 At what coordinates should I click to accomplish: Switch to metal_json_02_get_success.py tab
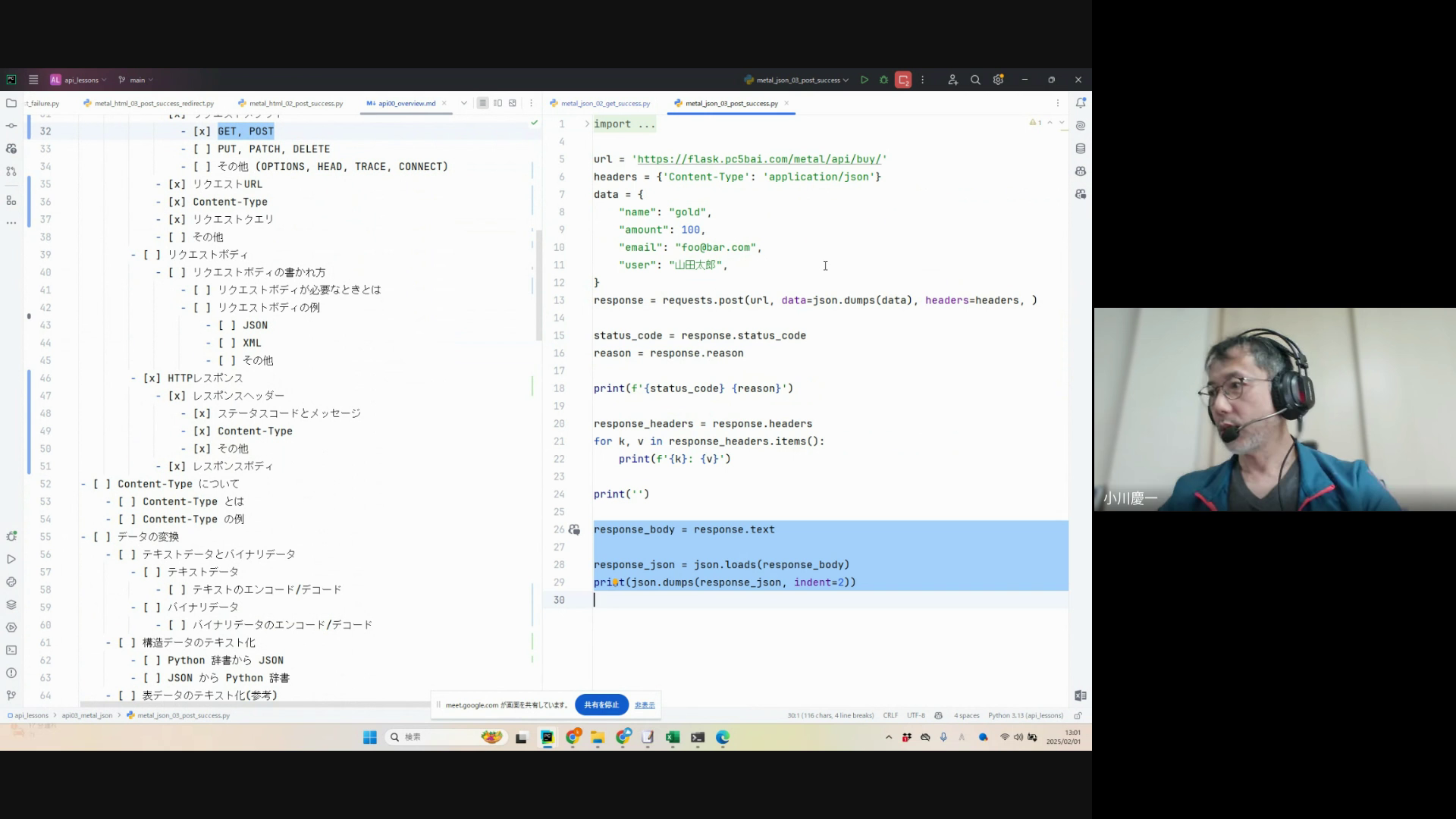pyautogui.click(x=605, y=103)
